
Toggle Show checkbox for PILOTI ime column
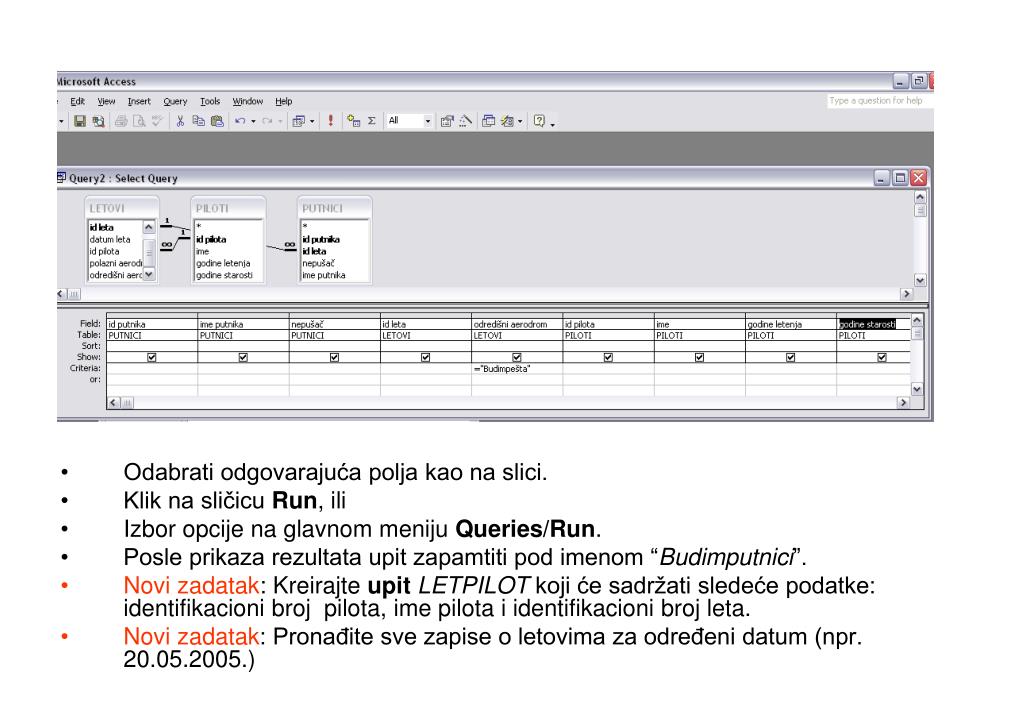tap(699, 358)
